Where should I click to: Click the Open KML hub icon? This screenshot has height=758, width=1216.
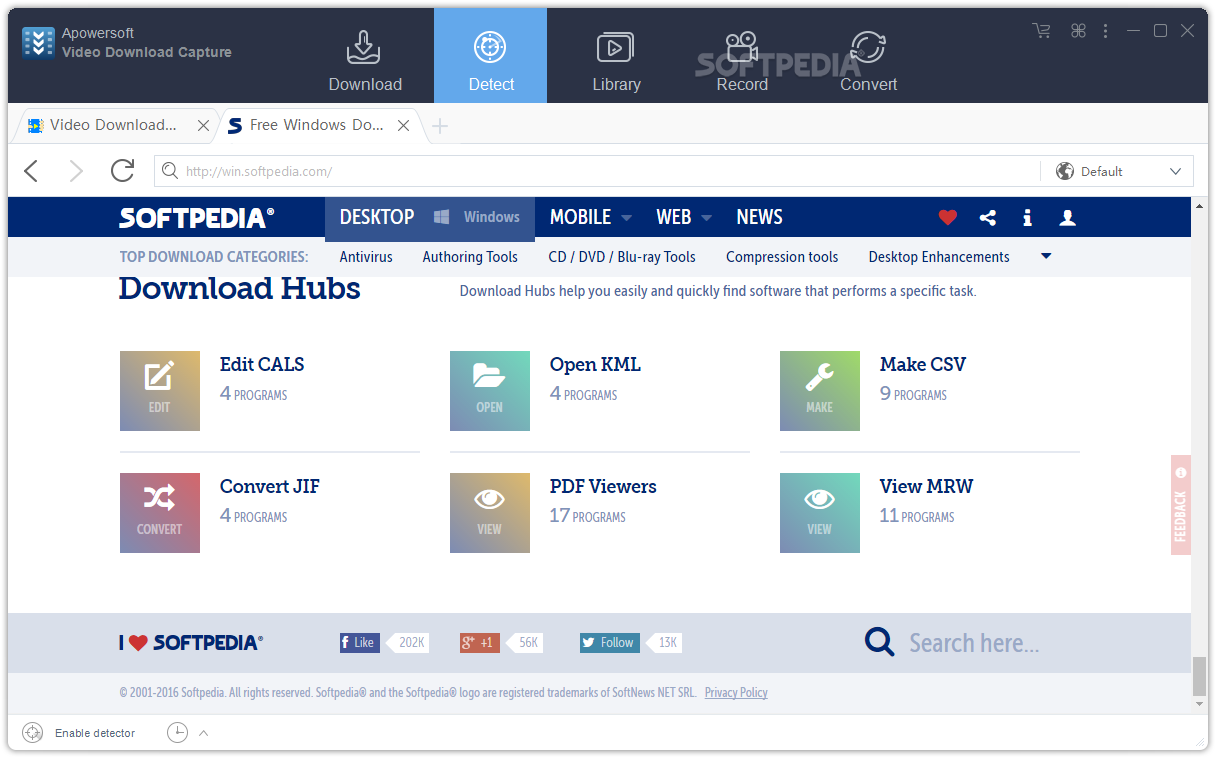tap(490, 391)
